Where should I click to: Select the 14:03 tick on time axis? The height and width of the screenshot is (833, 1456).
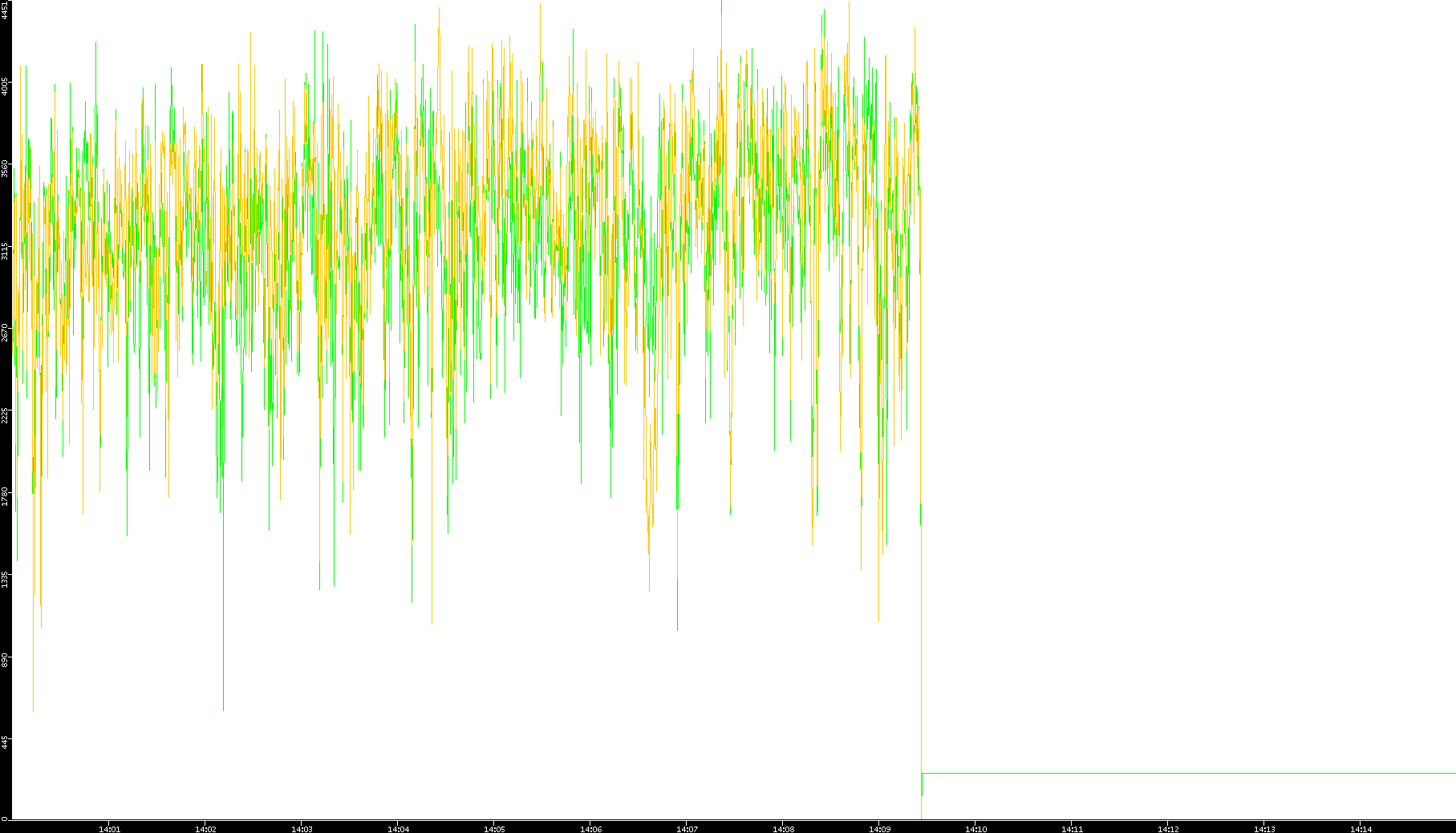[x=302, y=828]
